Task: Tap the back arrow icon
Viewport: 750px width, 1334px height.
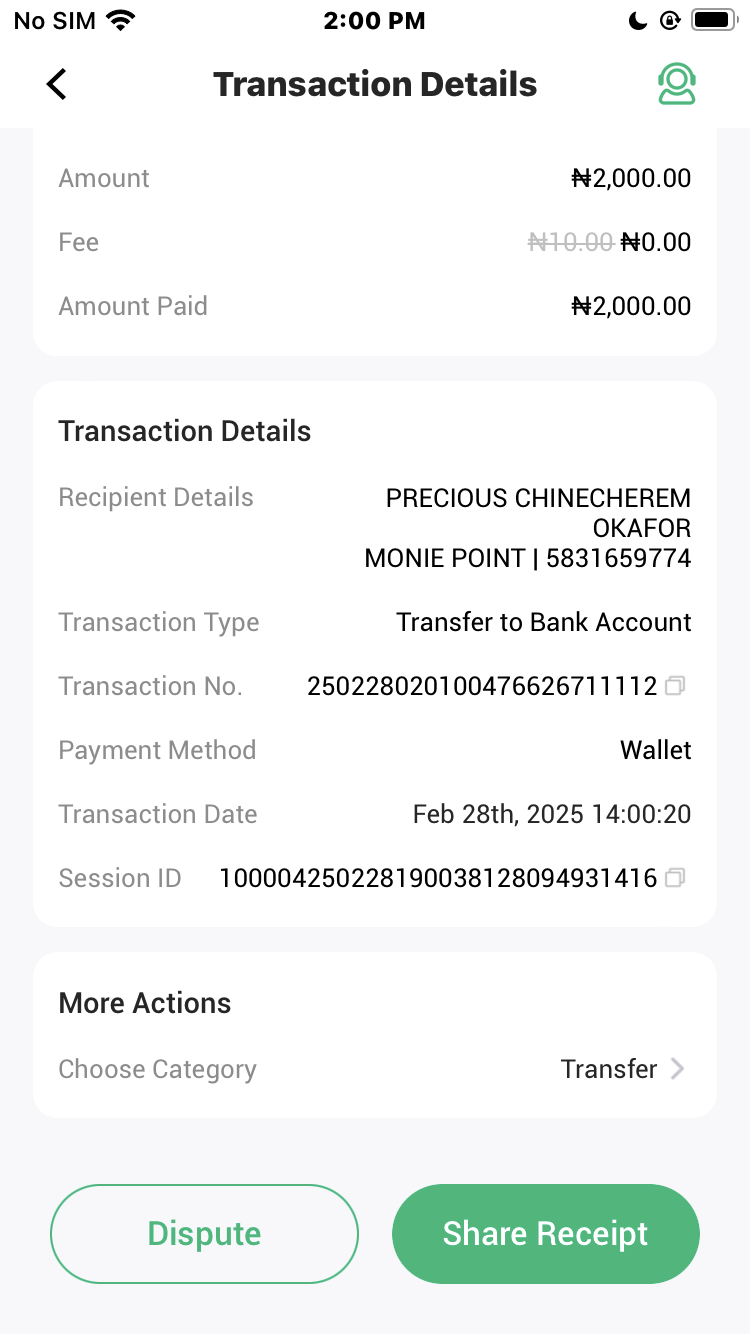Action: pos(57,84)
